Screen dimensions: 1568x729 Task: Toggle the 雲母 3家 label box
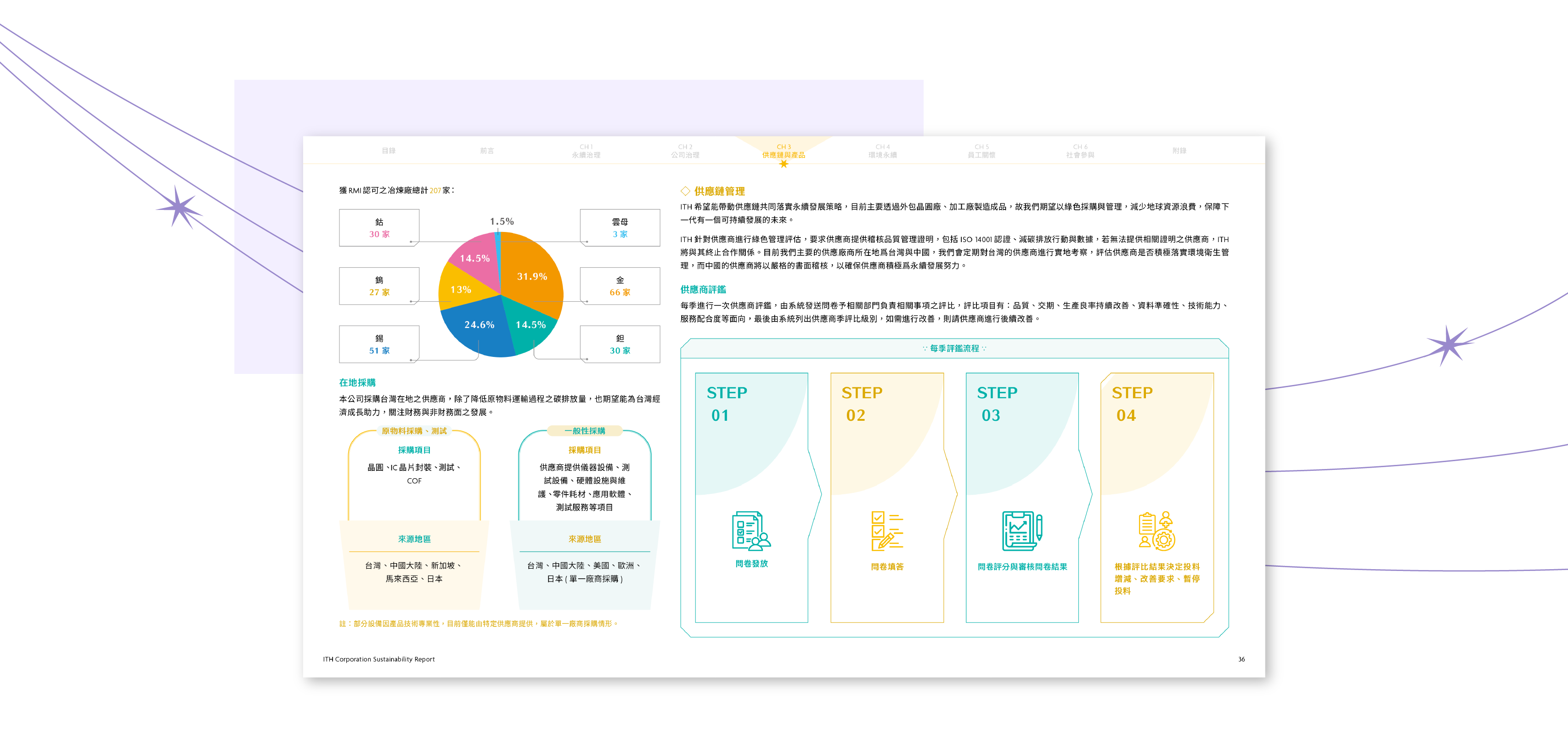(x=620, y=228)
